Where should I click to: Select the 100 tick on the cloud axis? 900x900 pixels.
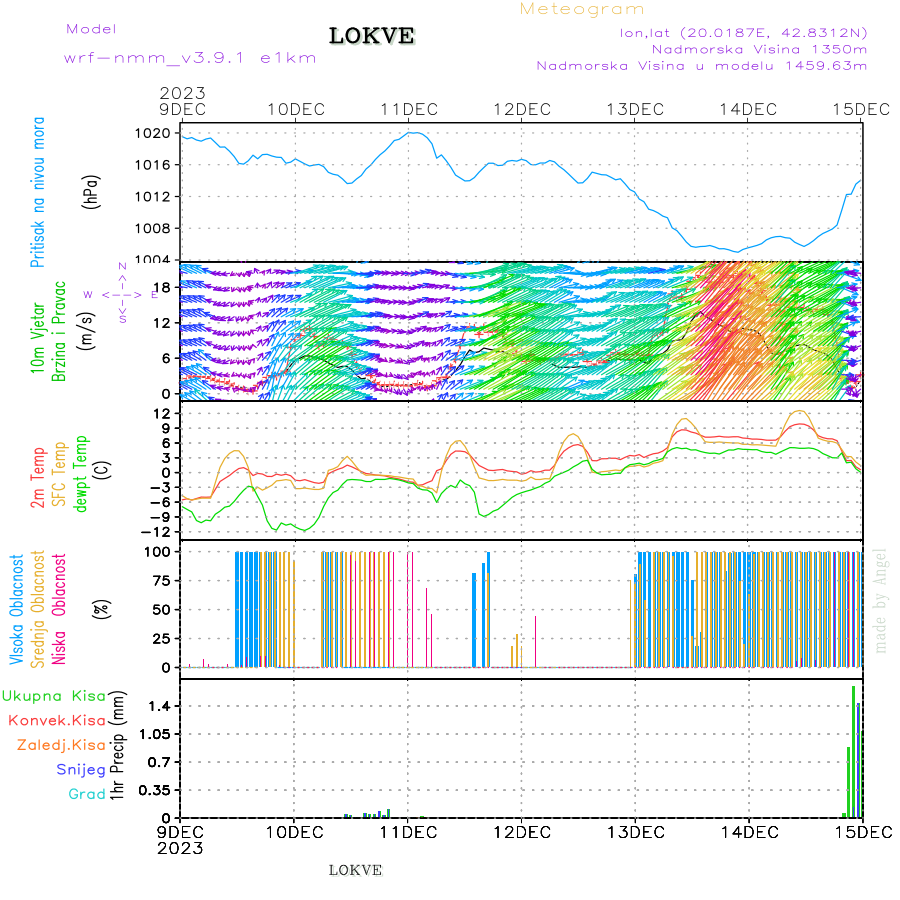coord(157,552)
